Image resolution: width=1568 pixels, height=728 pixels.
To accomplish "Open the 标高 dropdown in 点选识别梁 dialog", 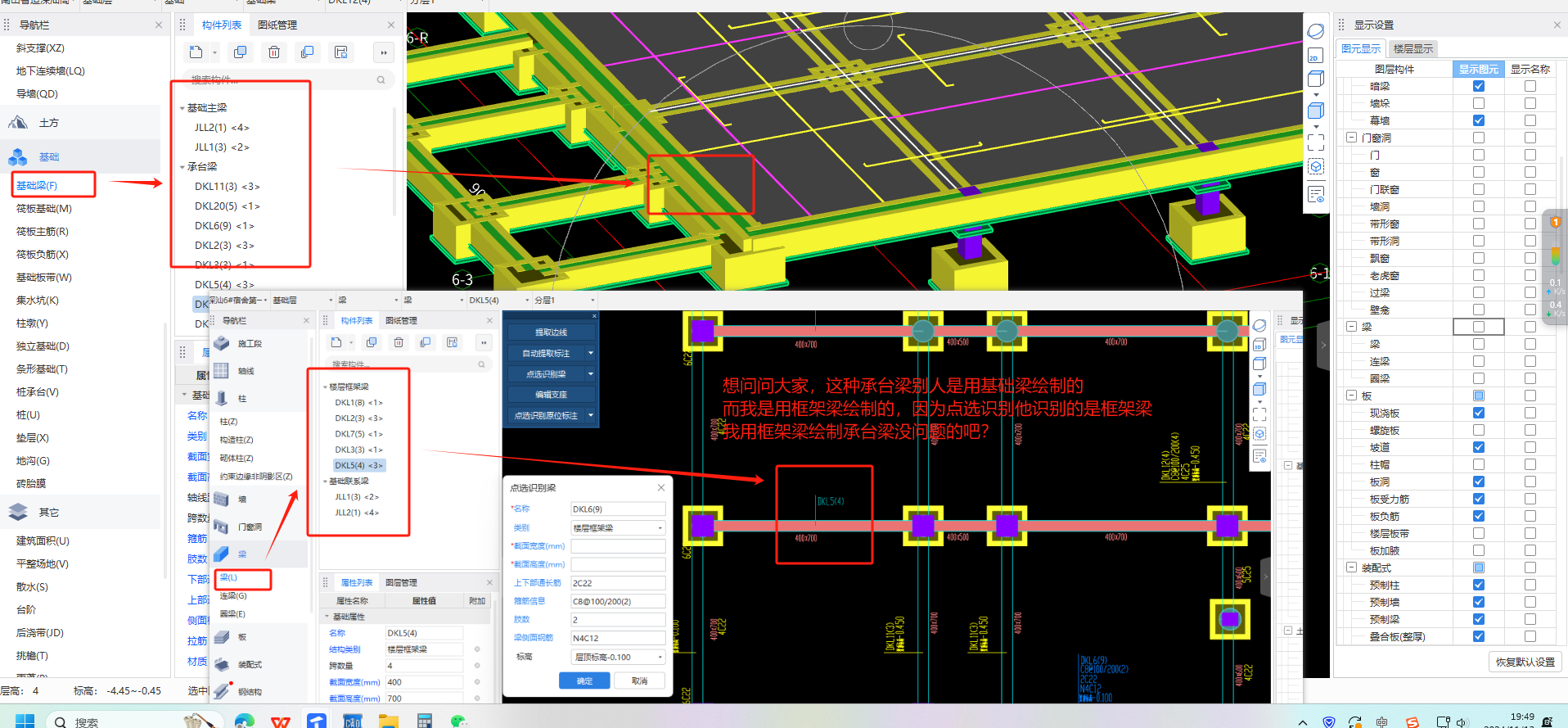I will point(660,657).
